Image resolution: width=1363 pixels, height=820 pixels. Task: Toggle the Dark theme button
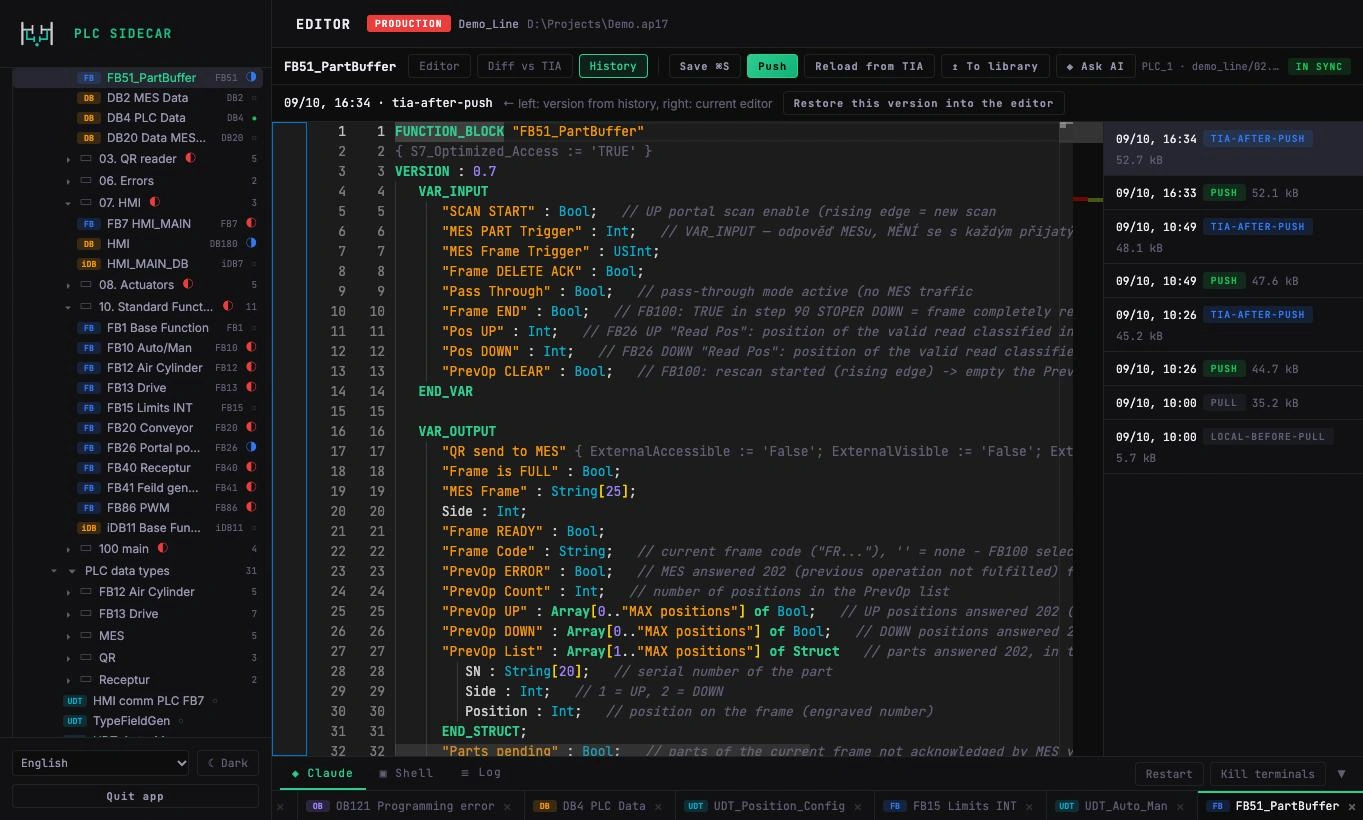point(228,763)
